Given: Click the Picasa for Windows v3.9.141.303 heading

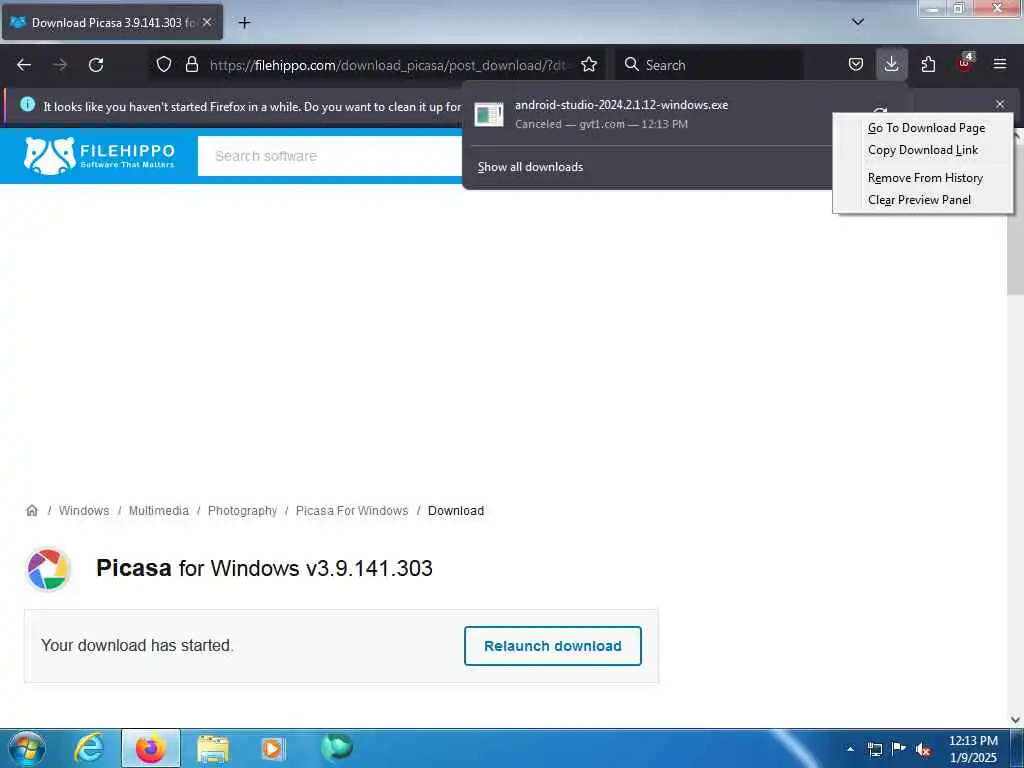Looking at the screenshot, I should (x=264, y=568).
